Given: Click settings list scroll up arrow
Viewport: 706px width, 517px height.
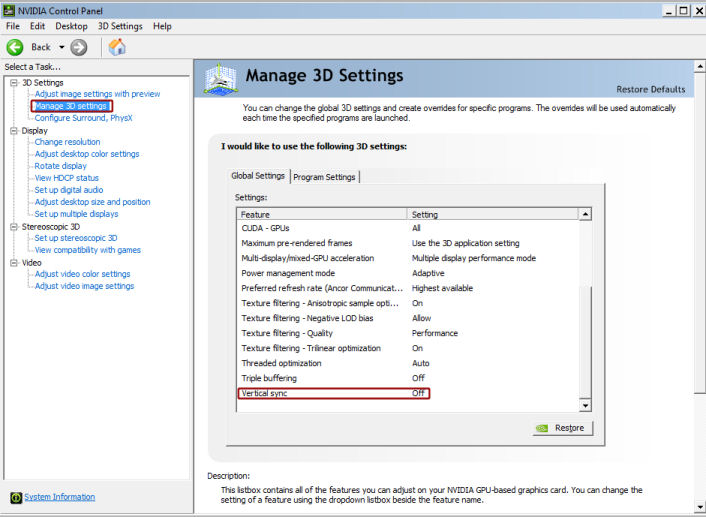Looking at the screenshot, I should pyautogui.click(x=585, y=214).
